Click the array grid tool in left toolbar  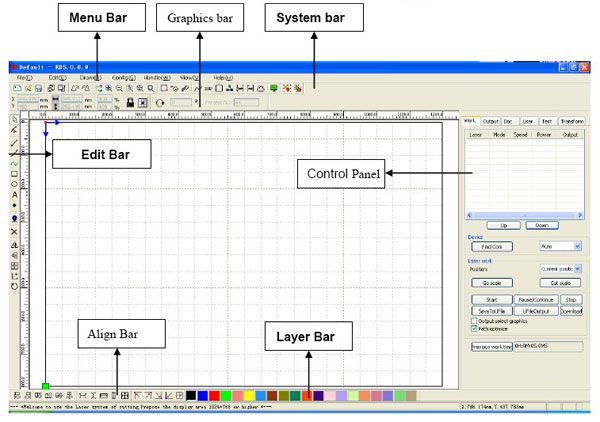[14, 266]
